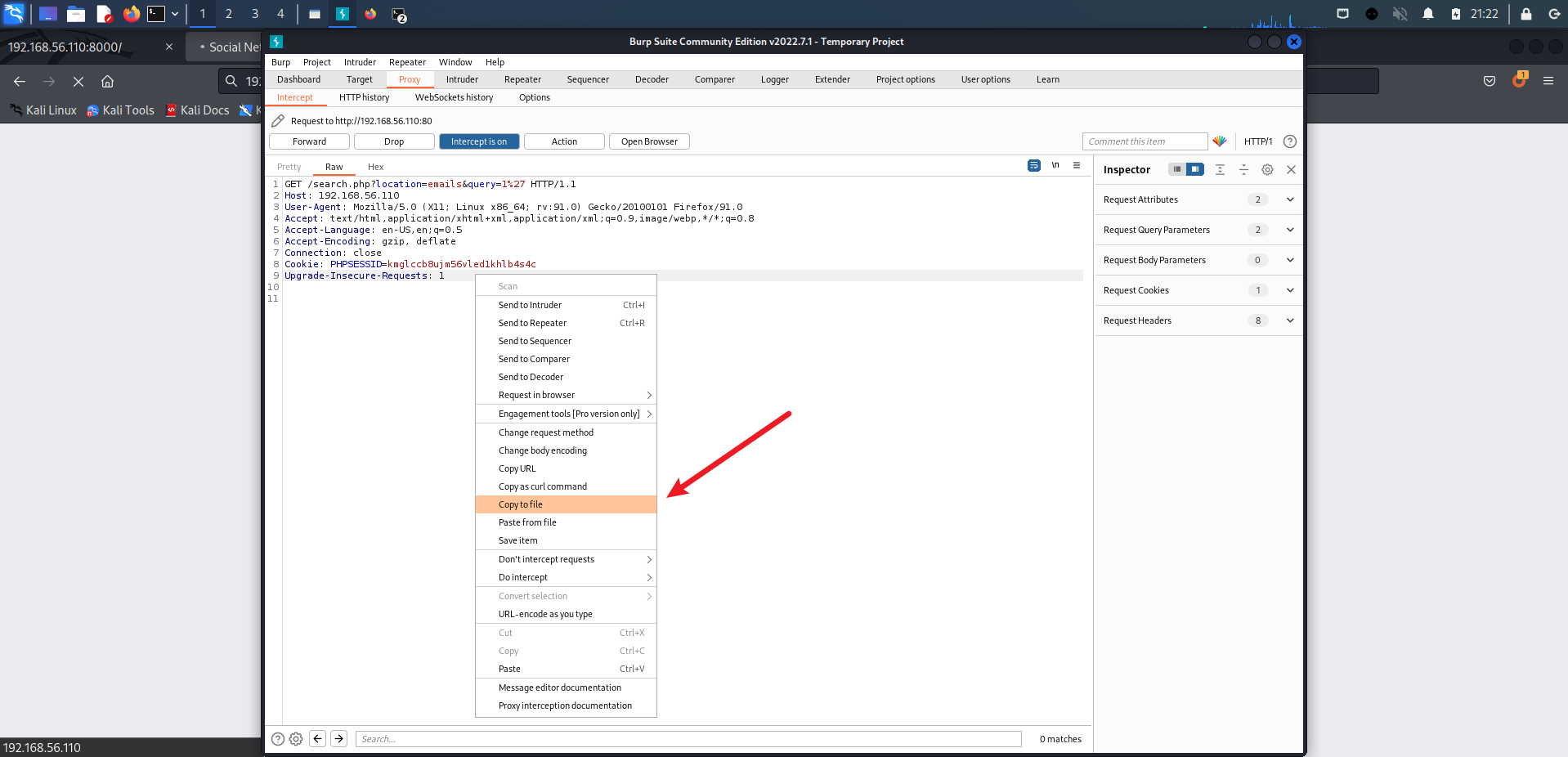Screen dimensions: 1568x757
Task: Expand all Inspector sections
Action: coord(1220,169)
